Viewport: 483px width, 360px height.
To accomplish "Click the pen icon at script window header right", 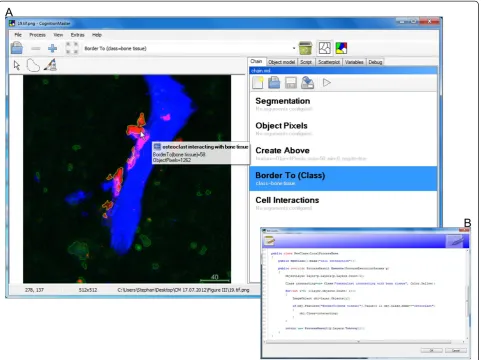I will point(455,241).
